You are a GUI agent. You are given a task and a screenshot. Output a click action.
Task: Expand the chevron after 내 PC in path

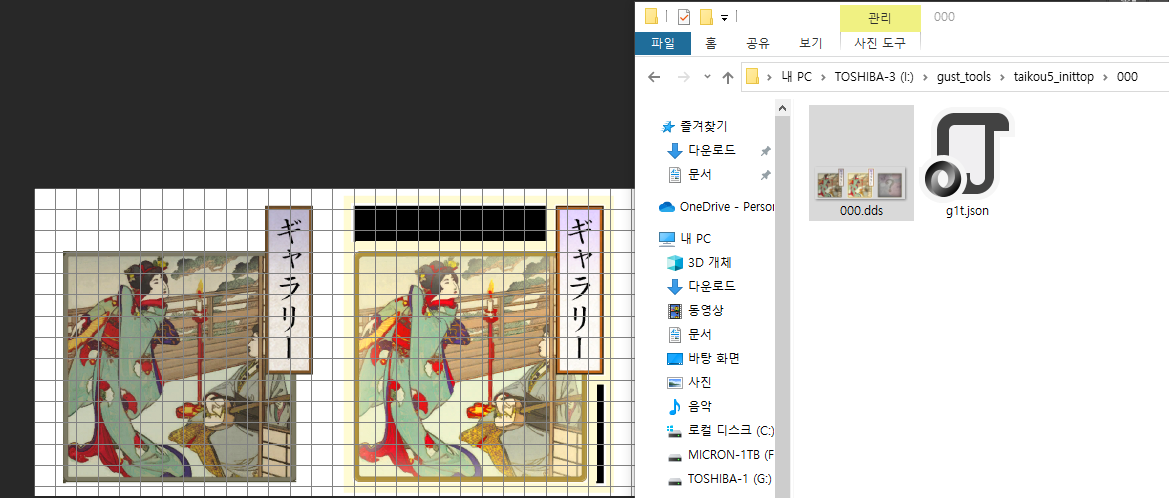(x=823, y=77)
